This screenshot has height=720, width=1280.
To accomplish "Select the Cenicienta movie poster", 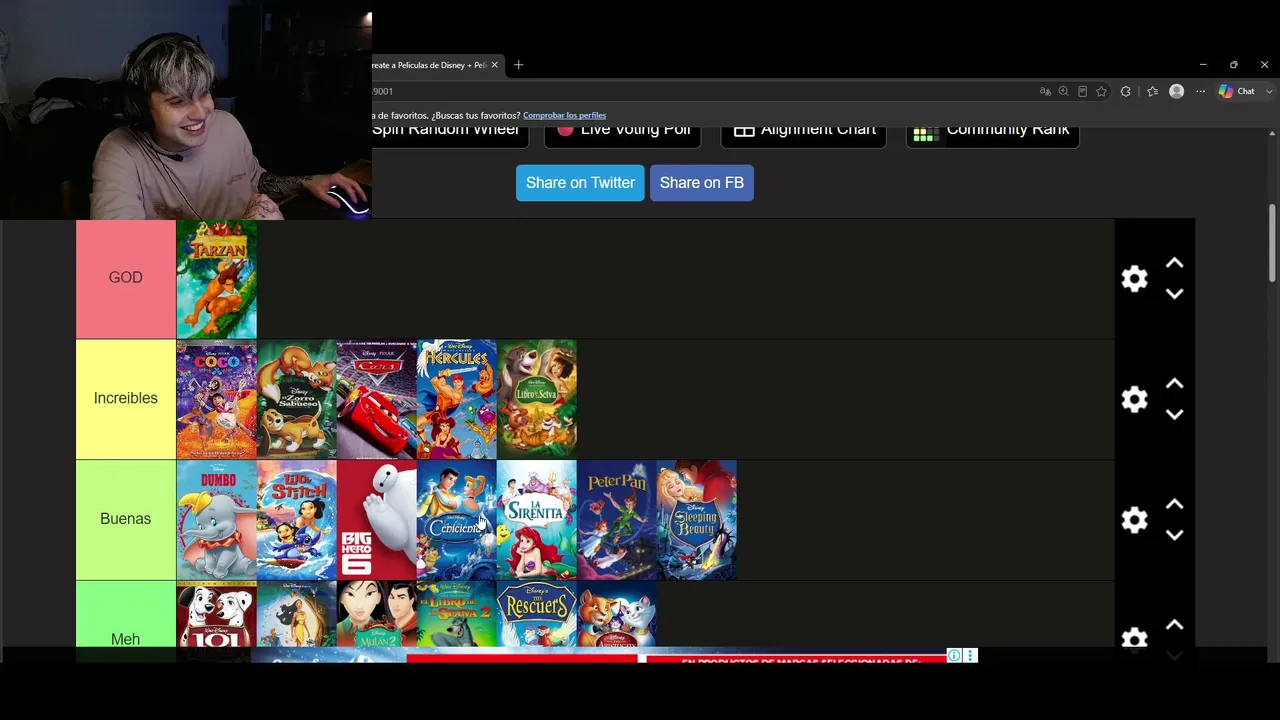I will (x=457, y=520).
